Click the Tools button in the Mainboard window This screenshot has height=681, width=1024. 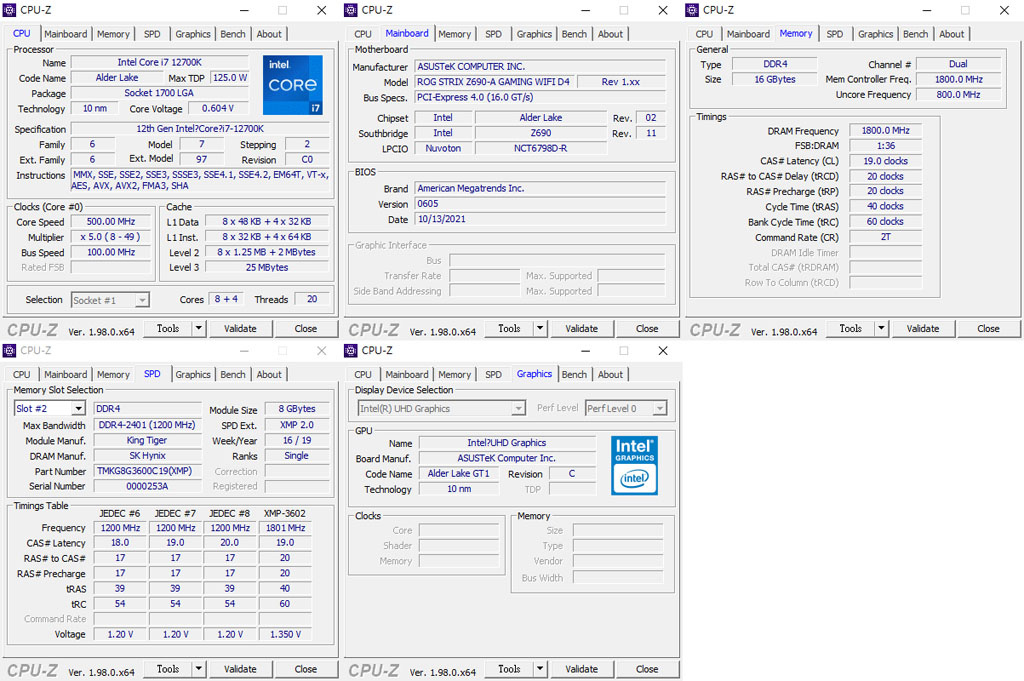509,328
